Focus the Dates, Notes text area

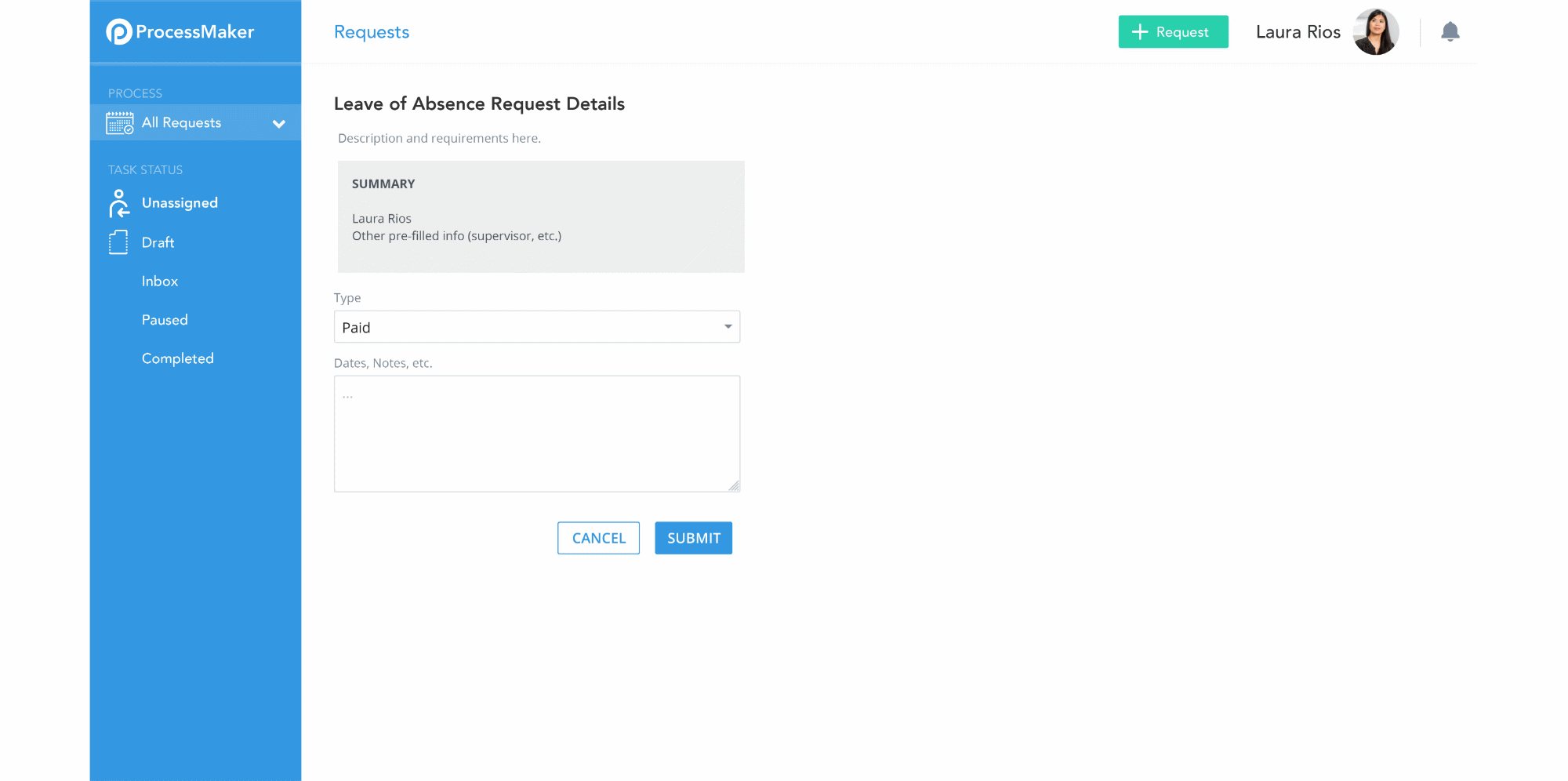(x=536, y=434)
